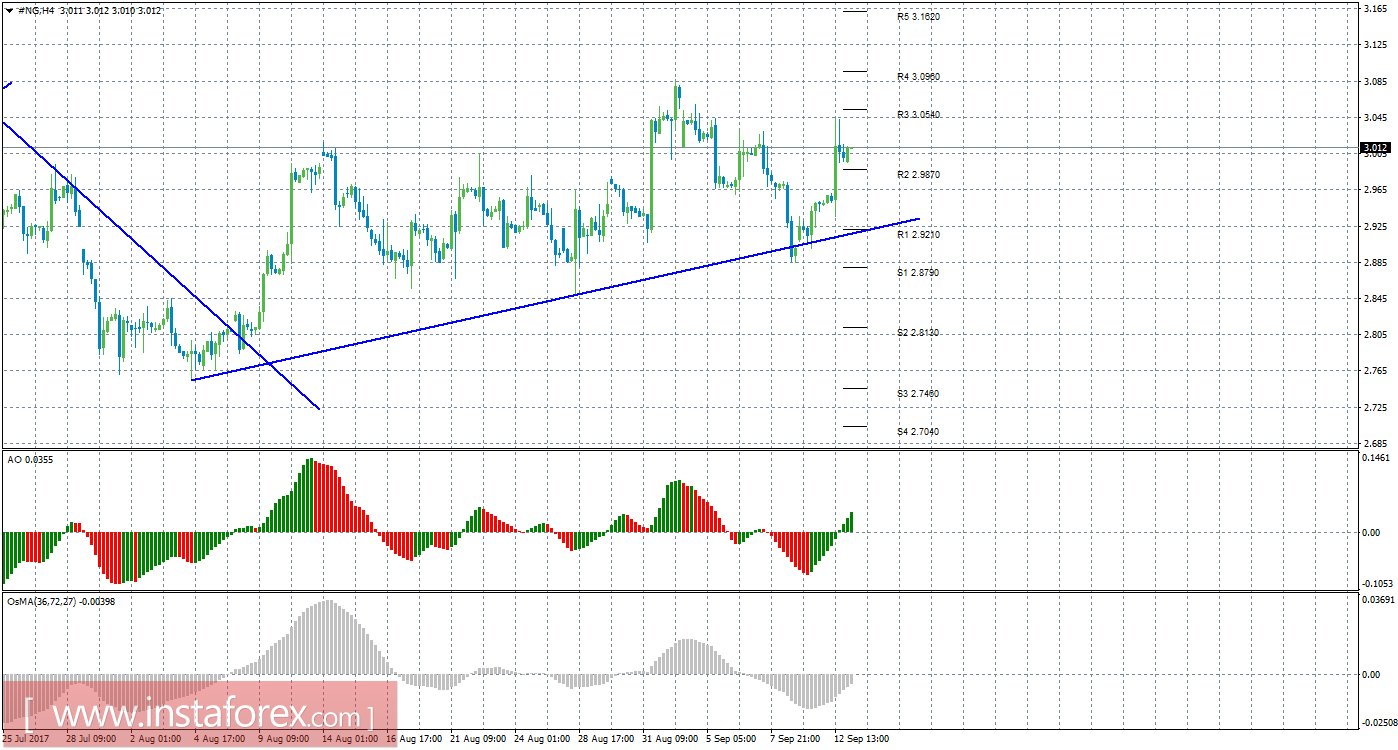
Task: Click the current price tag 3.012
Action: 1375,148
